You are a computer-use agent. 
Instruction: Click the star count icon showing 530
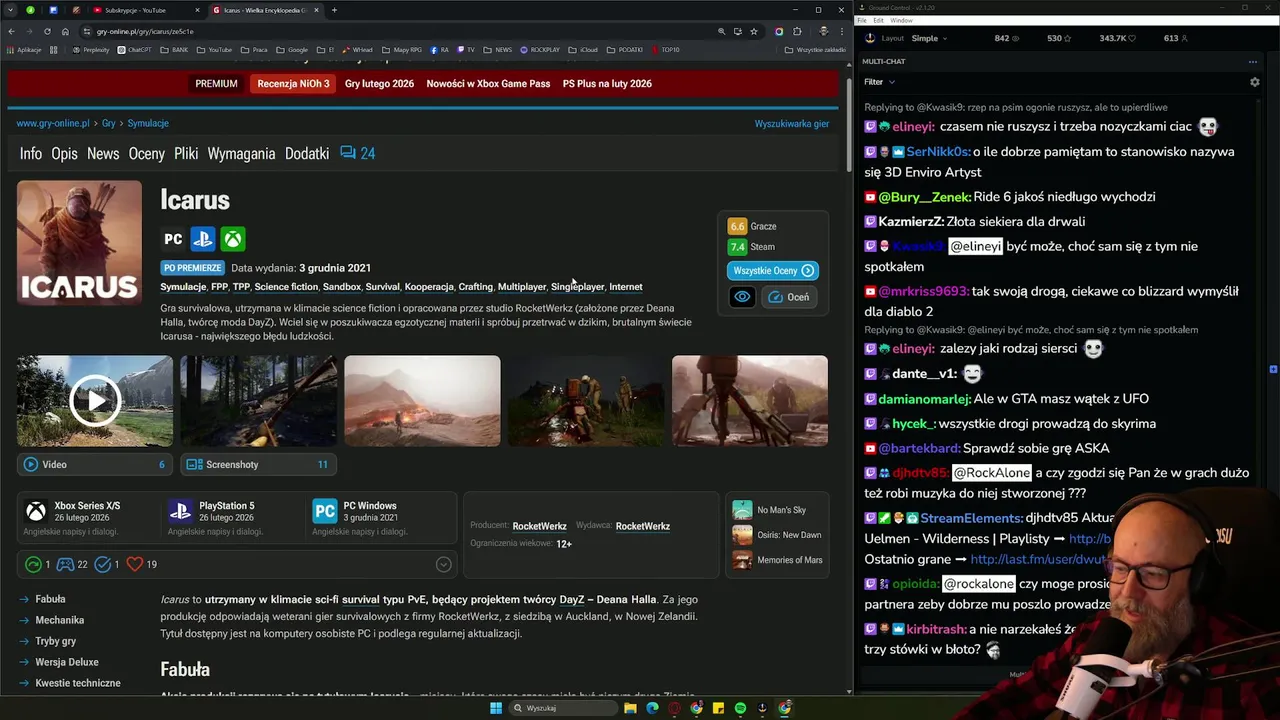point(1067,38)
